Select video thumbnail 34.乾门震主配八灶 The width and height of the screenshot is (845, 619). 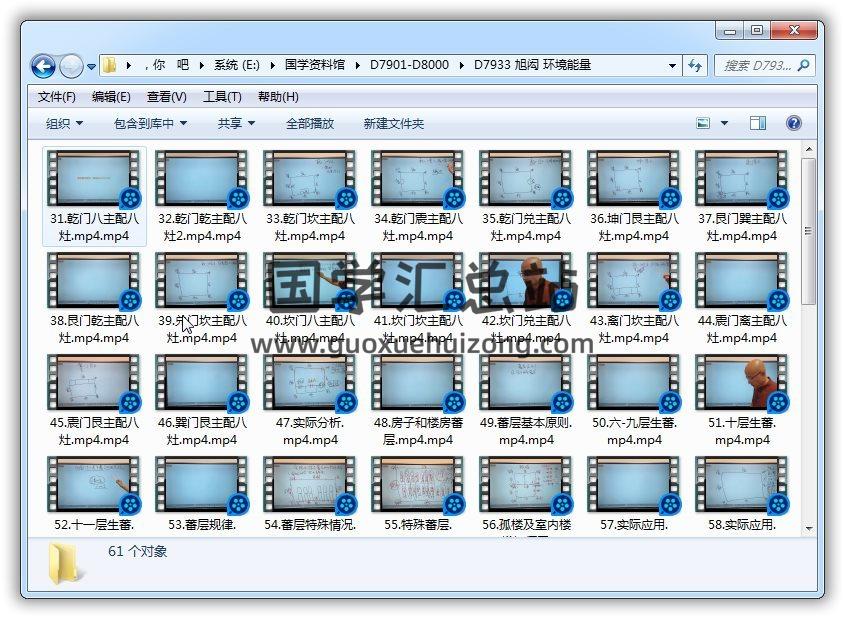click(x=418, y=178)
